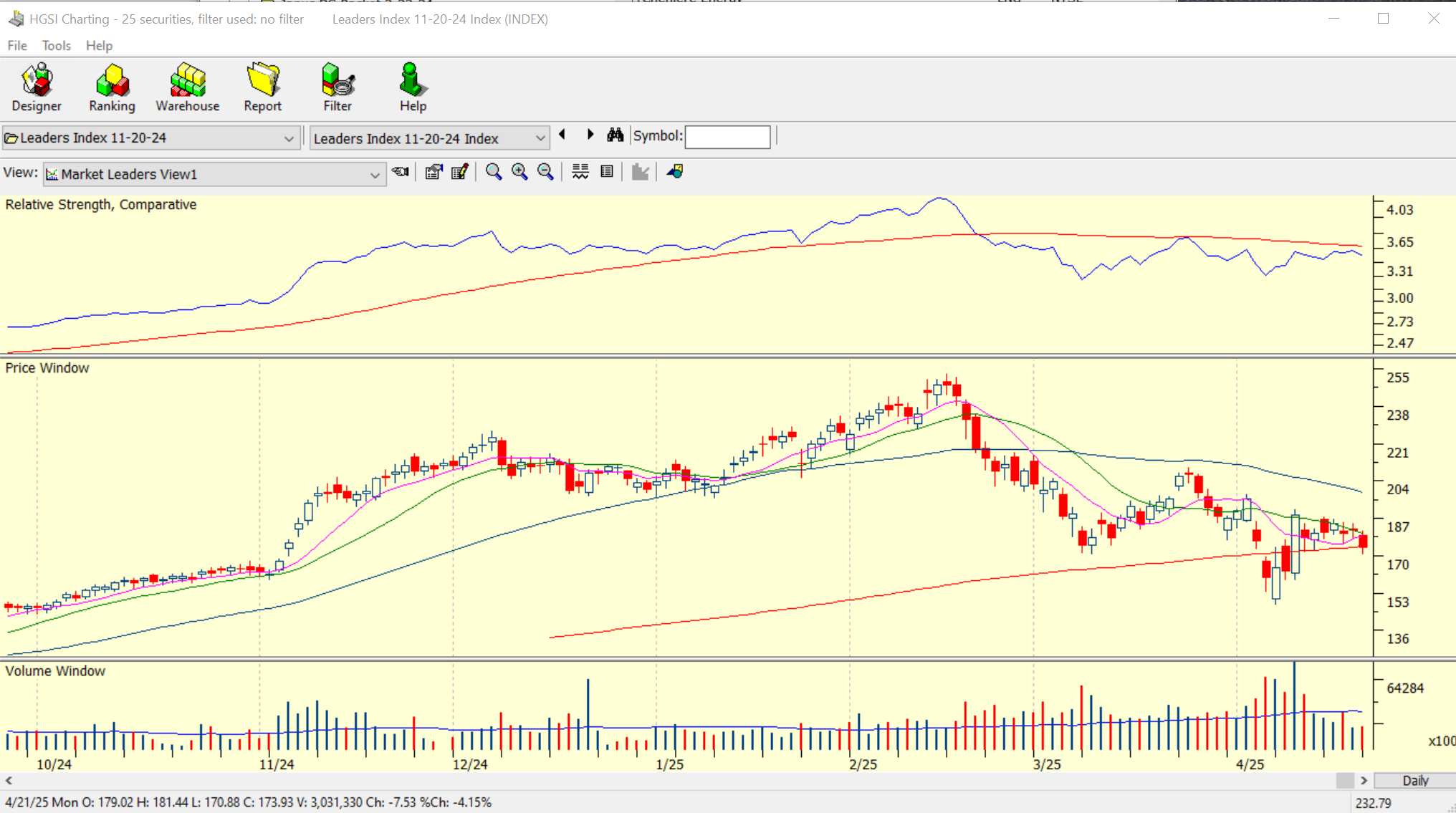Open the Ranking tool
The width and height of the screenshot is (1456, 813).
[112, 87]
